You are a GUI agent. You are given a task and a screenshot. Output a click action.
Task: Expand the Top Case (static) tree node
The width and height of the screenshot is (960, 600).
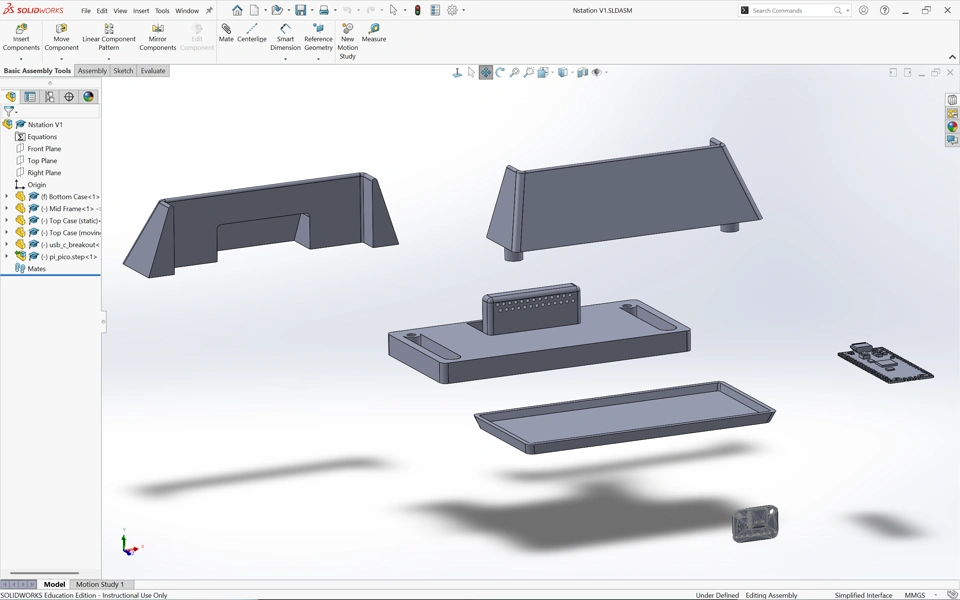(7, 220)
